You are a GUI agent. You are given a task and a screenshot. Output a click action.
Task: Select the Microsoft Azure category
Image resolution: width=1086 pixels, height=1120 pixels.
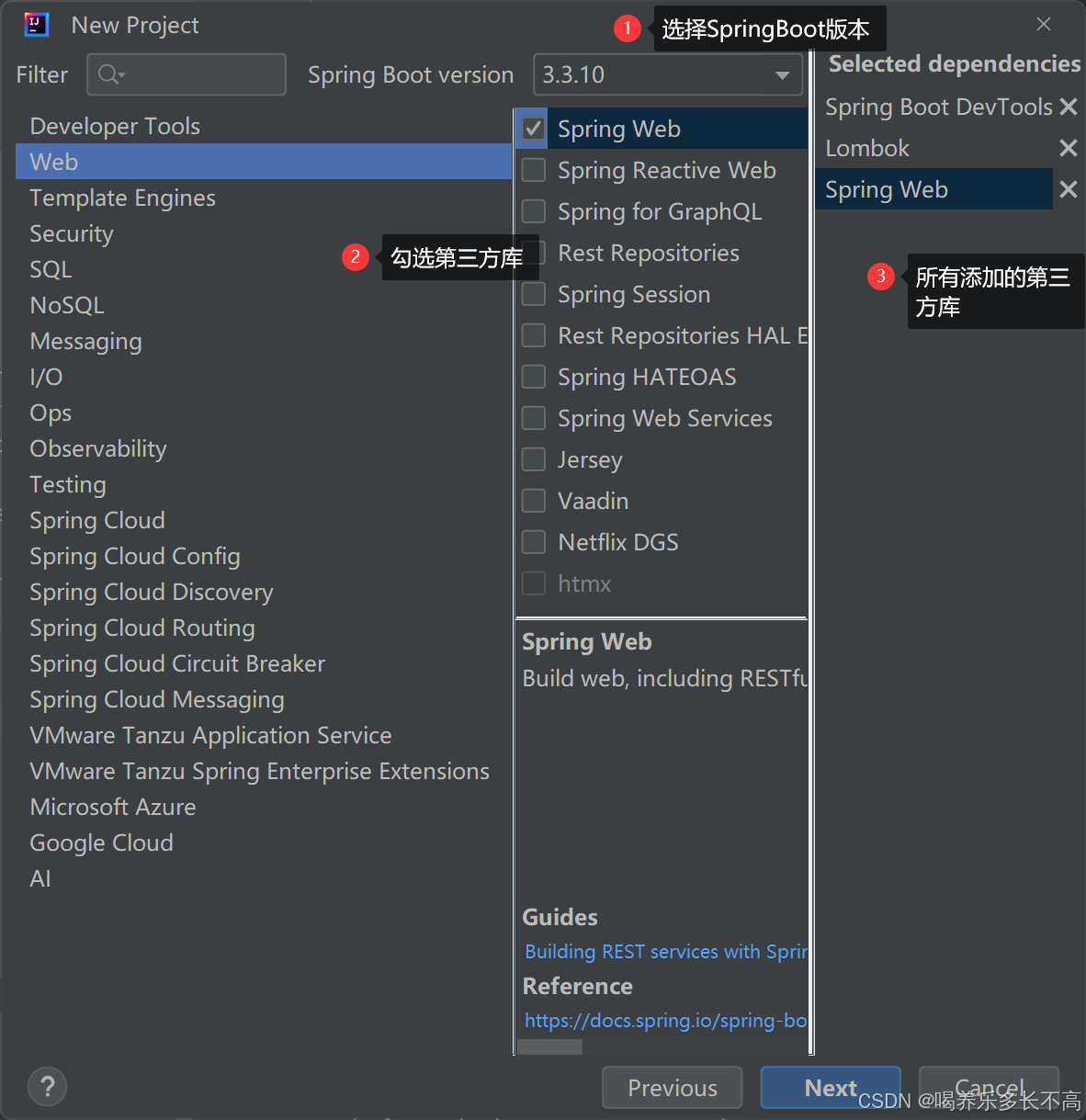(264, 807)
